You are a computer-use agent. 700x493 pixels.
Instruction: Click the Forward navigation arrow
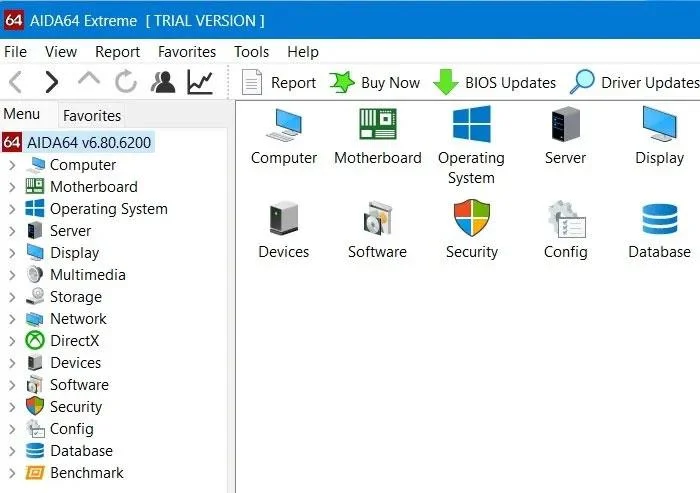point(51,82)
